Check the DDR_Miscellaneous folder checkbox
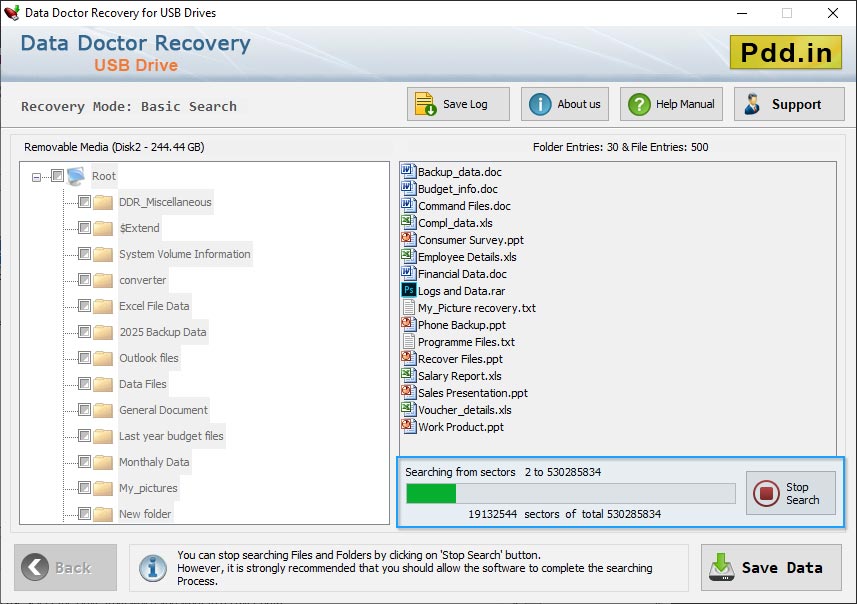This screenshot has width=857, height=604. point(84,202)
